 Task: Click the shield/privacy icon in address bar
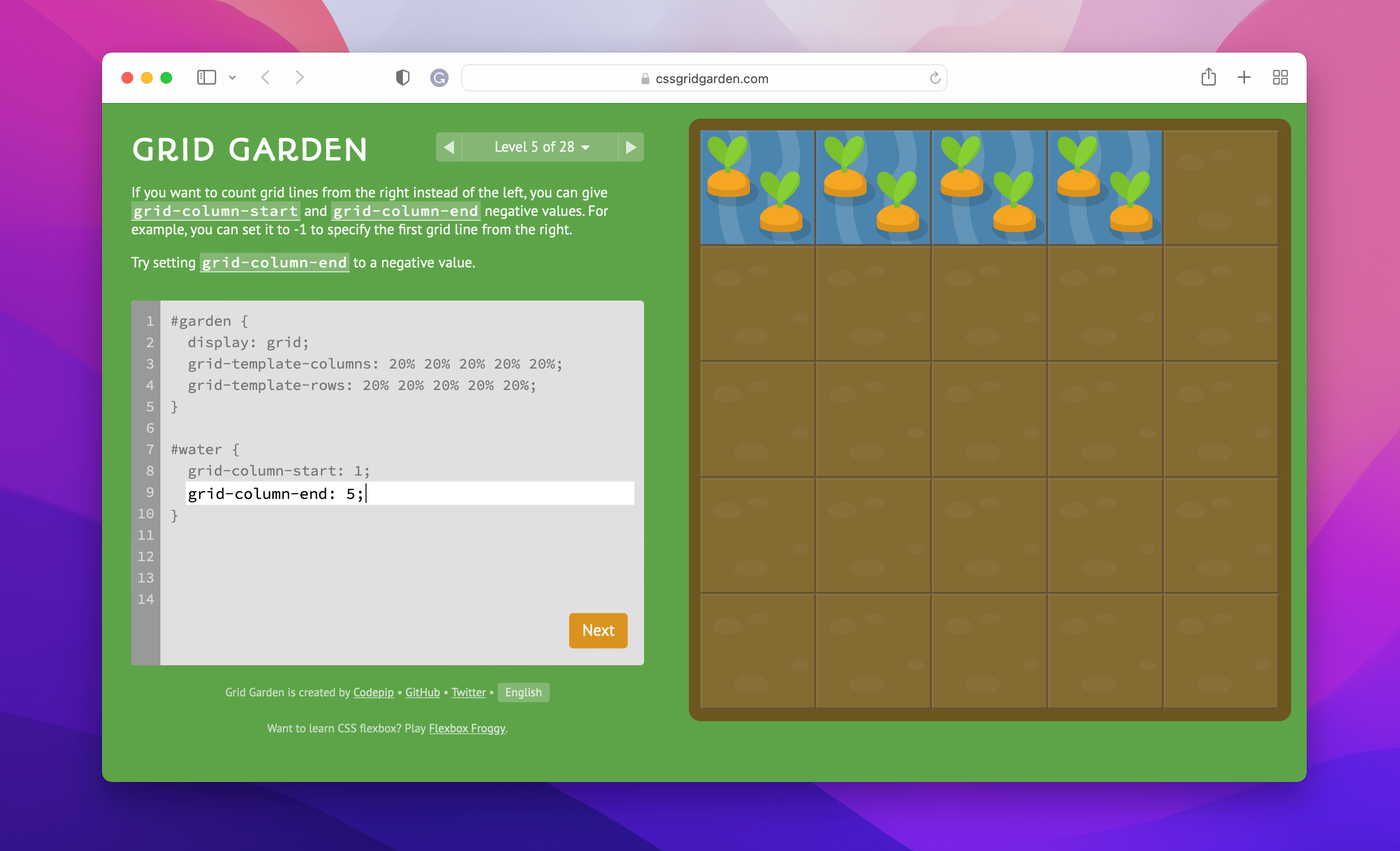click(x=405, y=78)
